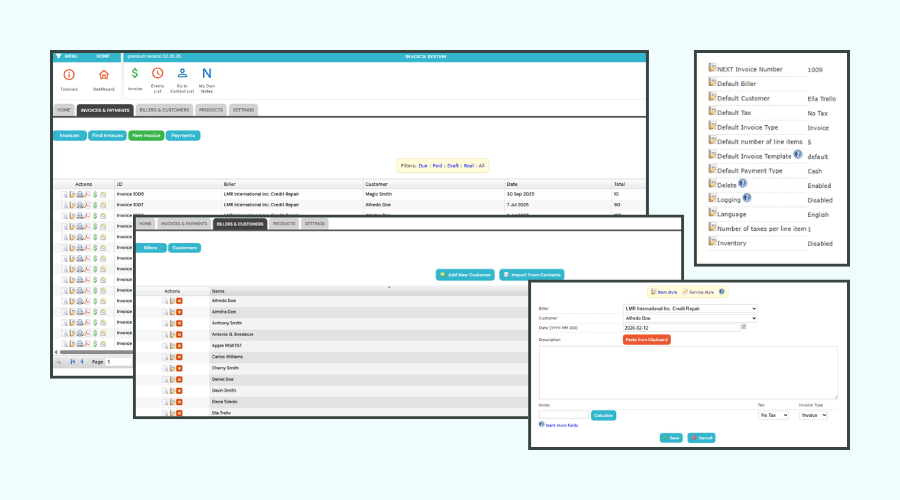Switch to Invoices & Payments tab in back window
This screenshot has width=900, height=500.
pos(105,110)
